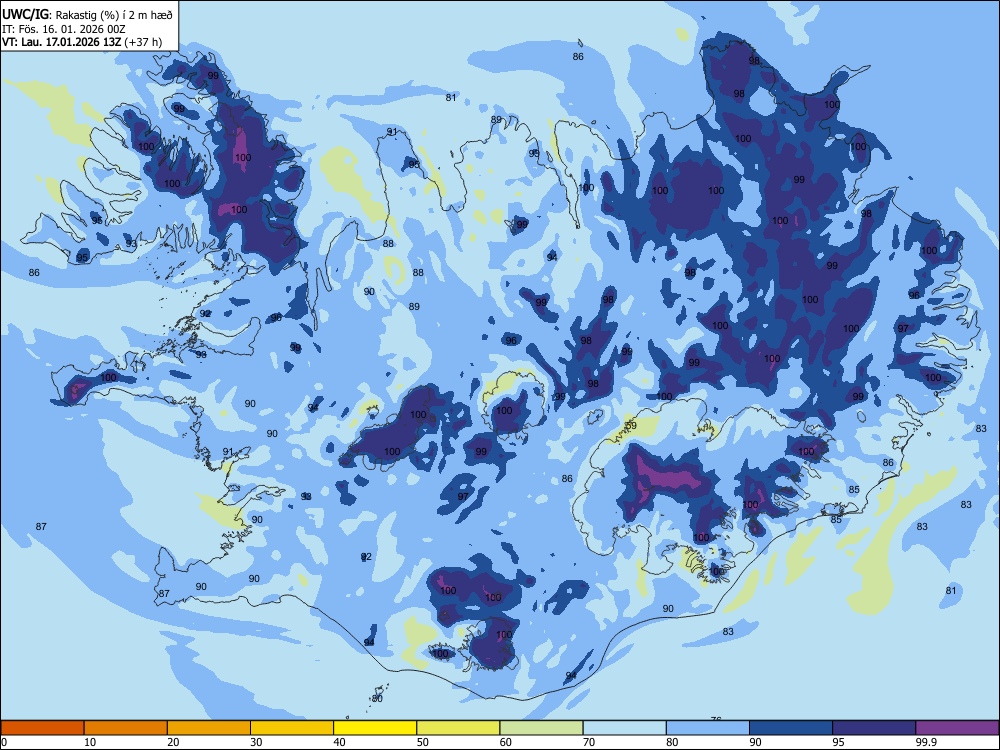Click the "59" humidity value on the map
The image size is (1000, 750).
click(631, 425)
